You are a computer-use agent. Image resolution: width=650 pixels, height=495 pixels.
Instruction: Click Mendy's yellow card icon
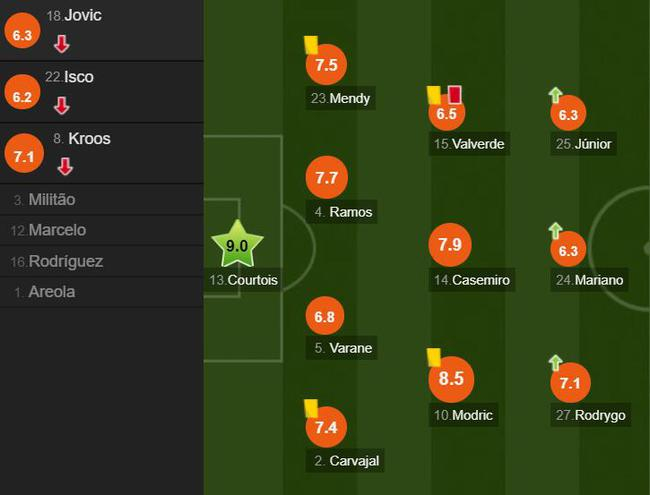coord(310,44)
